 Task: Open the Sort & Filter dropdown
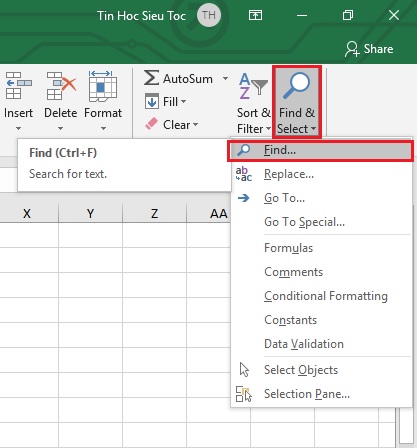(268, 129)
